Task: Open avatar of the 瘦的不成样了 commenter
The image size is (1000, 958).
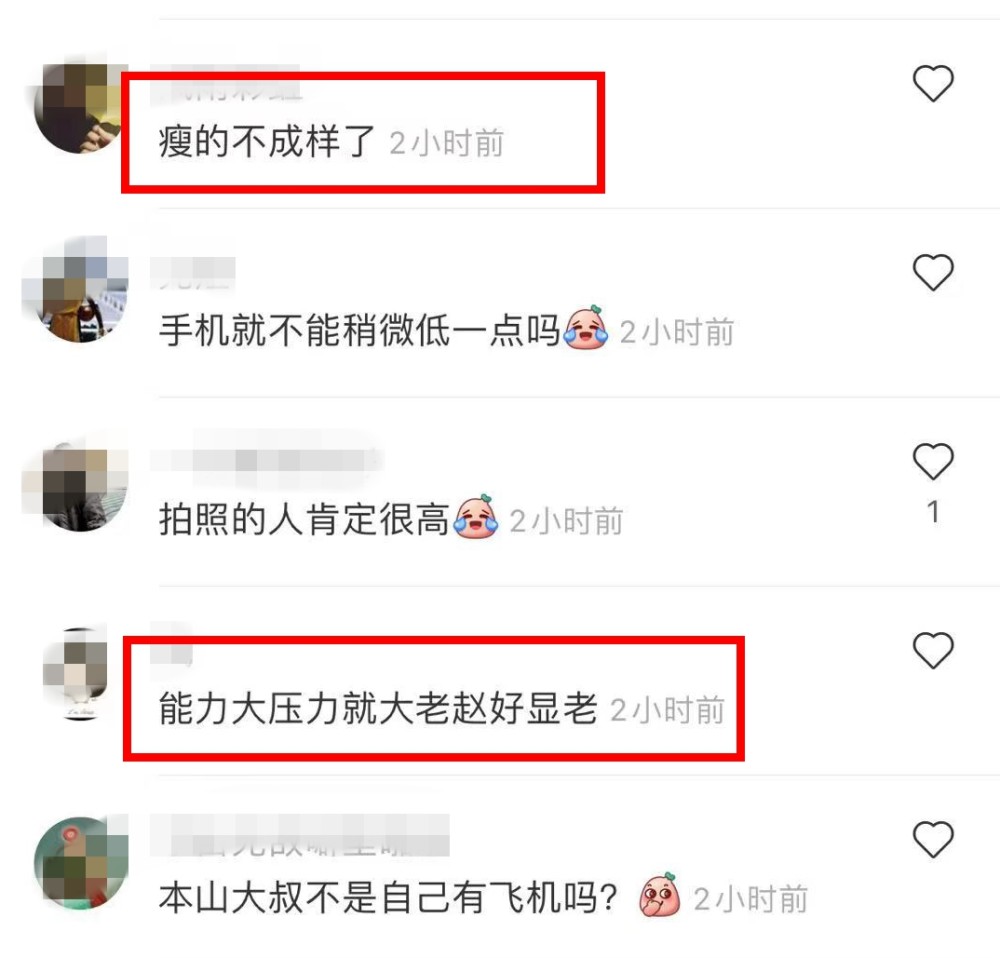Action: click(81, 107)
